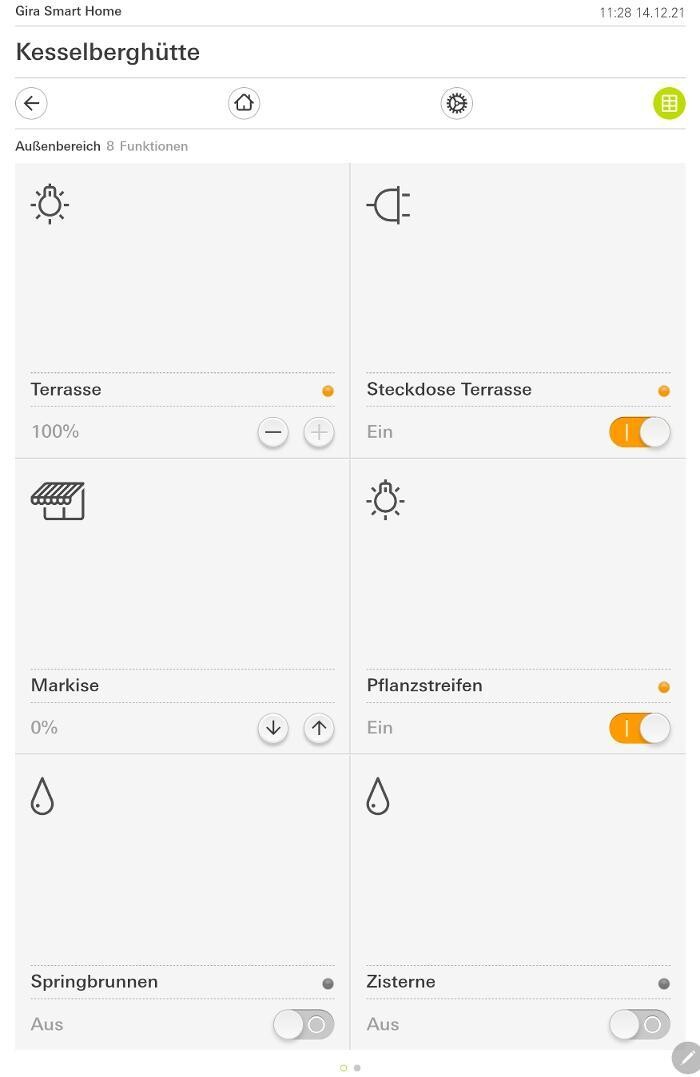The height and width of the screenshot is (1077, 700).
Task: Click the Zisterne water drop icon
Action: [x=377, y=797]
